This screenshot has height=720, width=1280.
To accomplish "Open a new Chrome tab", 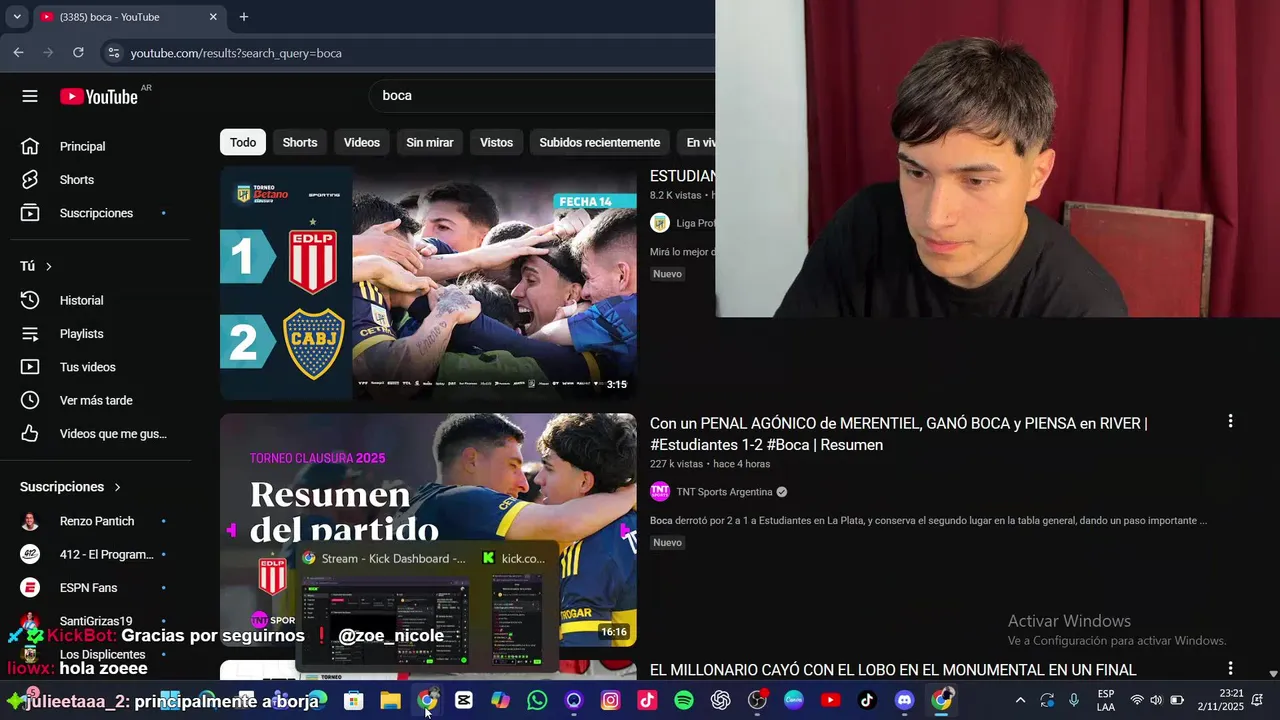I will [x=243, y=17].
